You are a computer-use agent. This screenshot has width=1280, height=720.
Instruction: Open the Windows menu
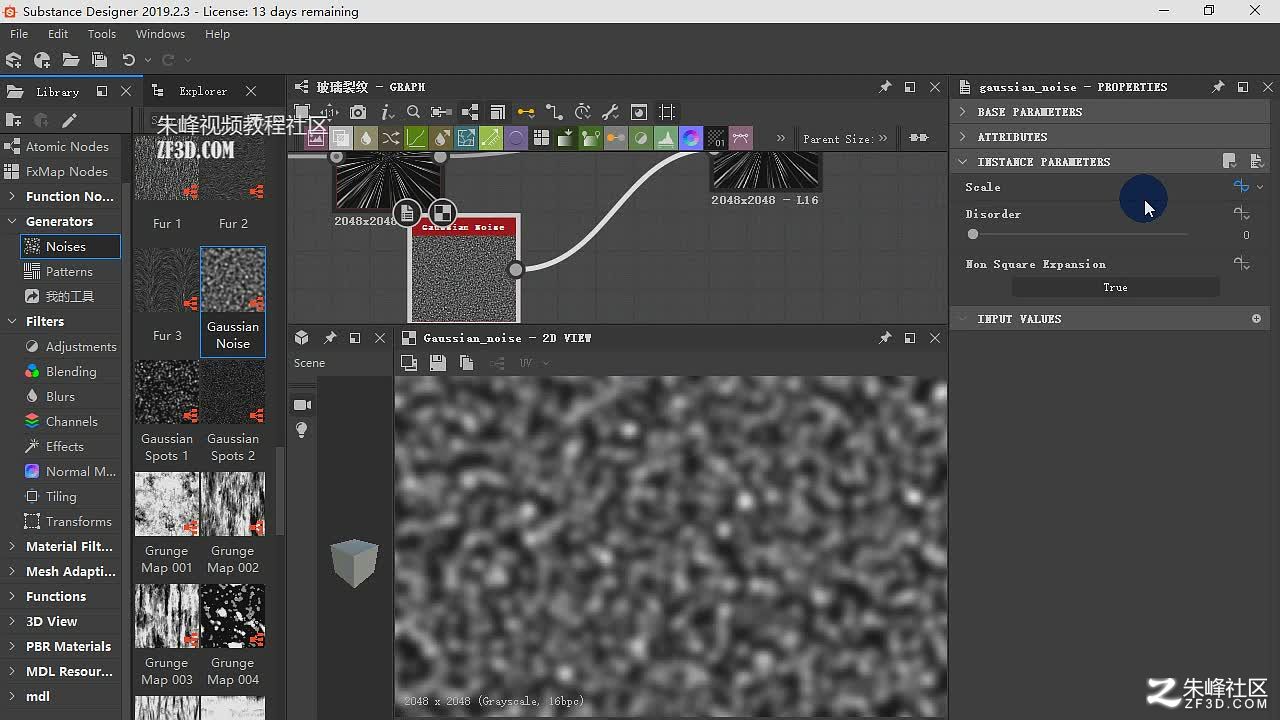point(160,34)
